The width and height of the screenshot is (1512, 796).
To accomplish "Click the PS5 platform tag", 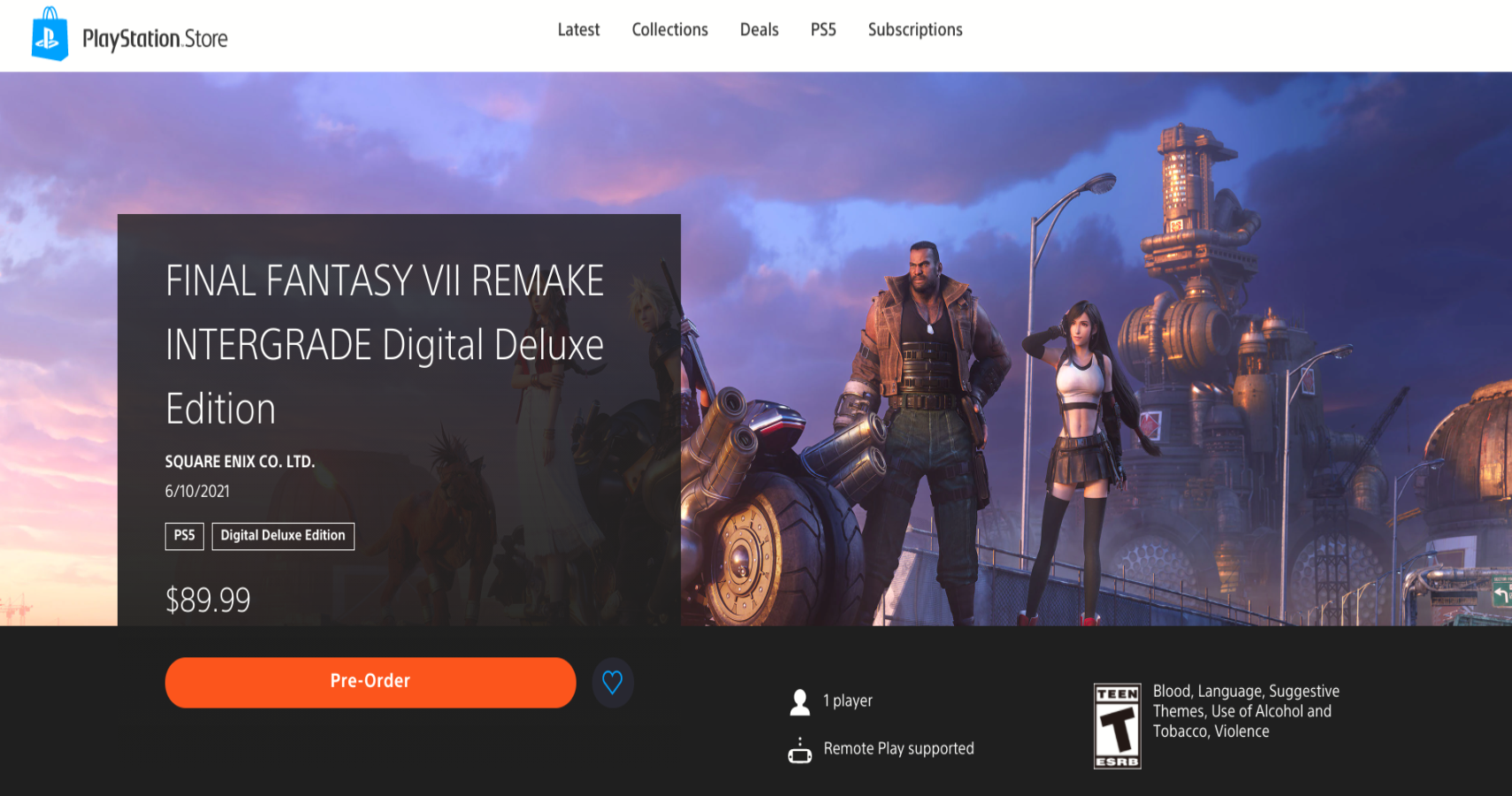I will tap(184, 536).
